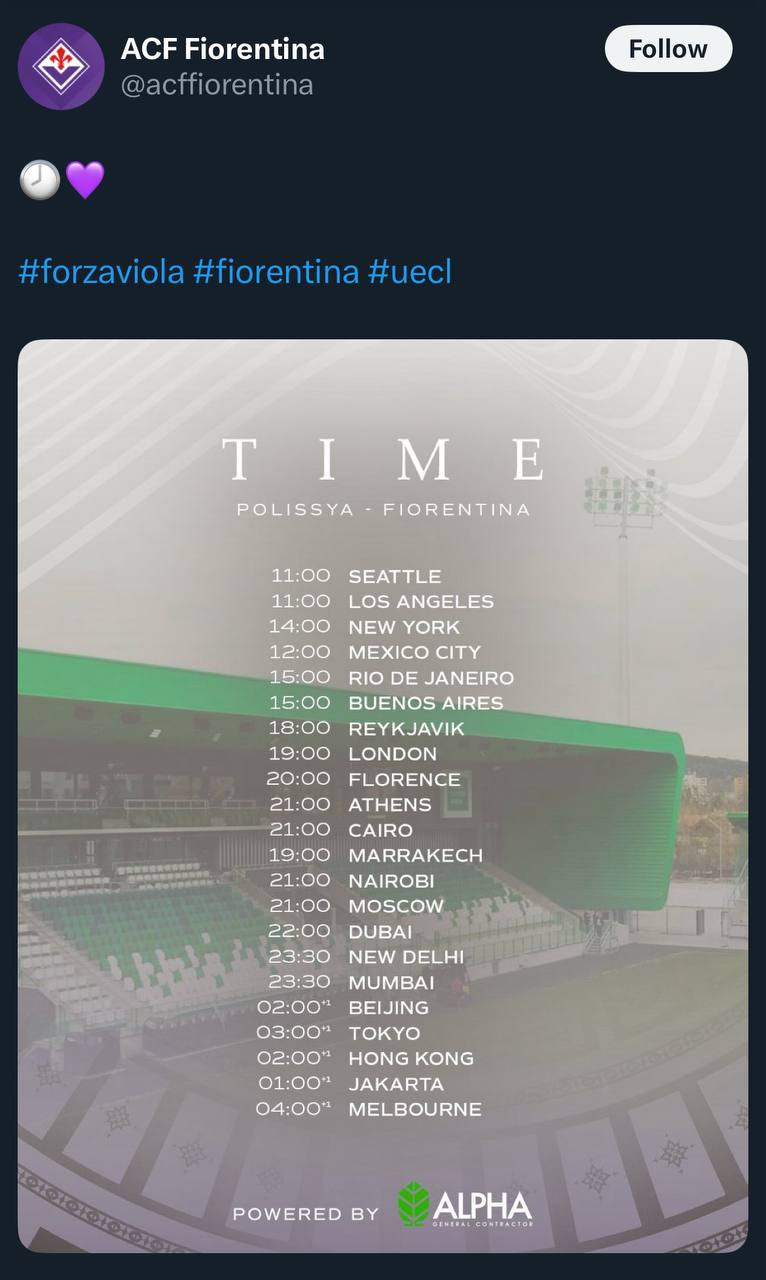Open the ACF Fiorentina profile avatar
Screen dimensions: 766x1280
[61, 66]
